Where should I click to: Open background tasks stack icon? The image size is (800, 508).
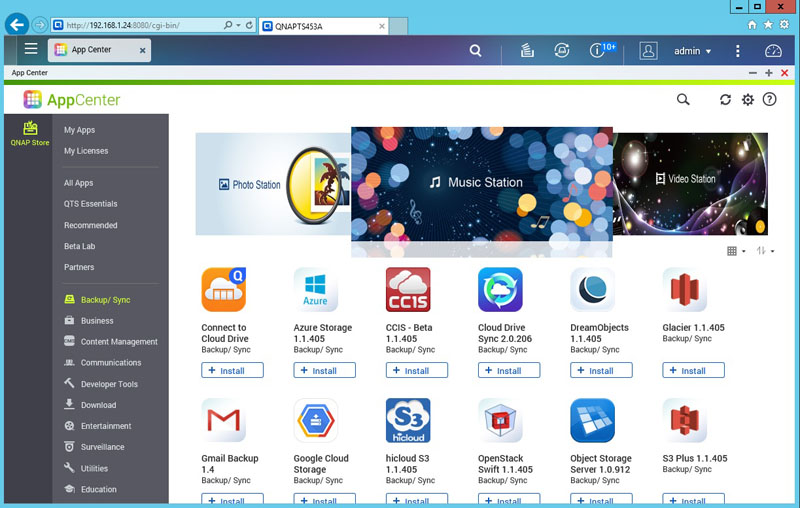(527, 50)
